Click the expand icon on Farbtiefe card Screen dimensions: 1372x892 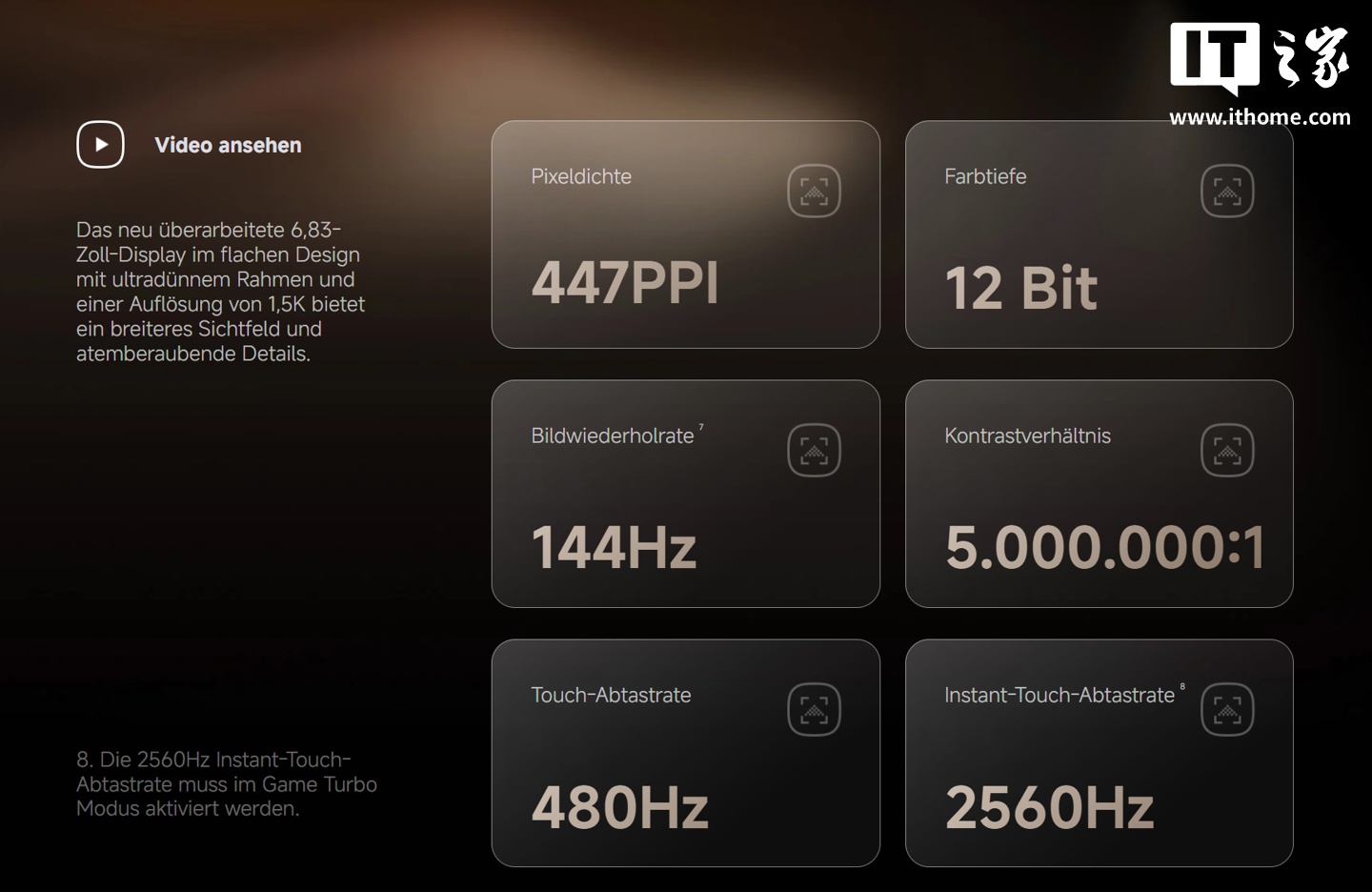[x=1227, y=191]
